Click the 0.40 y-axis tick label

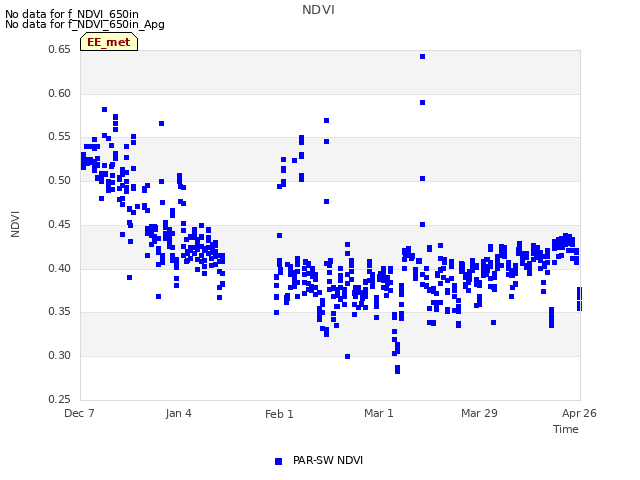tap(59, 269)
